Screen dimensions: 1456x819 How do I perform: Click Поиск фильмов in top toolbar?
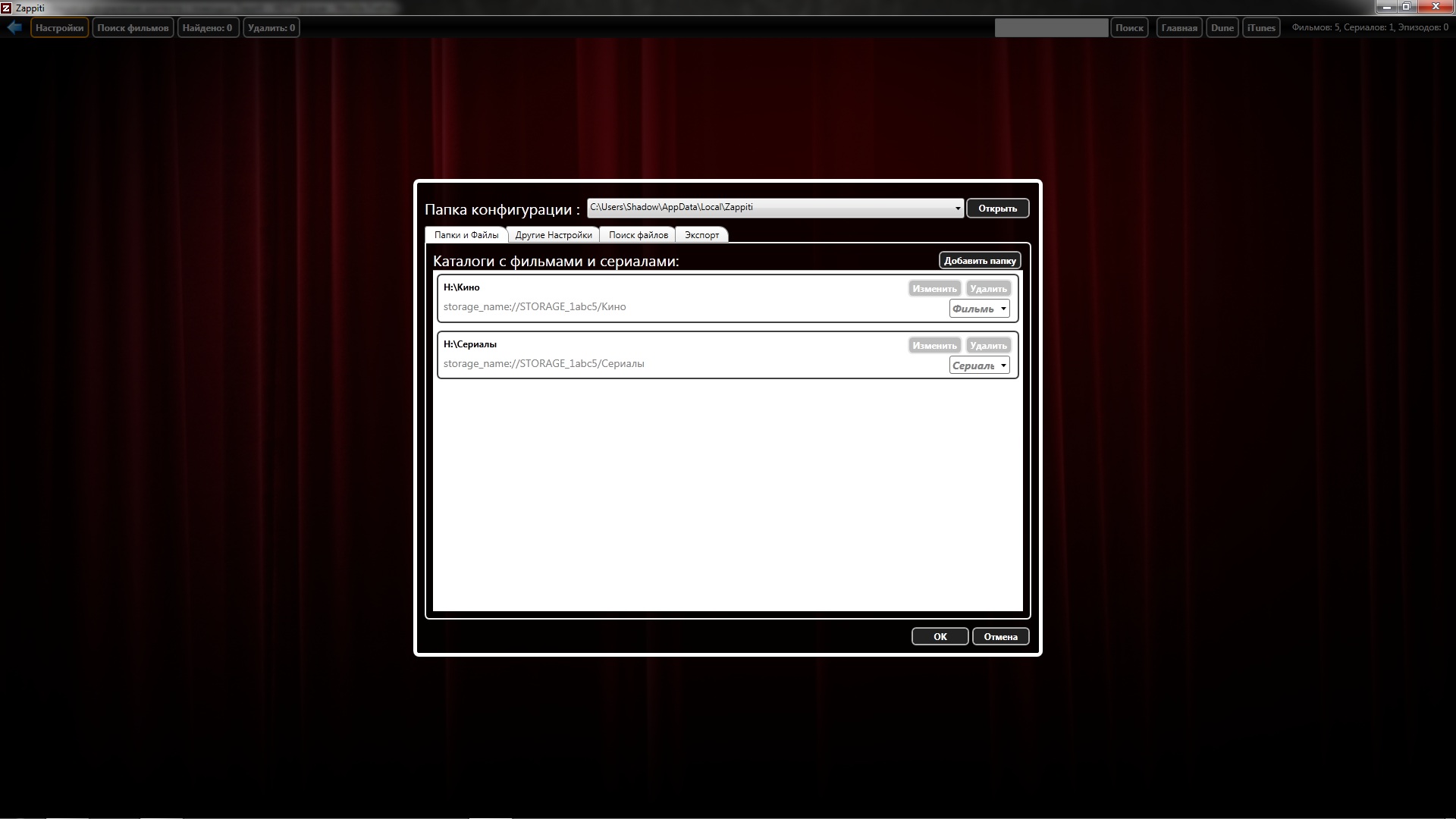pos(133,28)
